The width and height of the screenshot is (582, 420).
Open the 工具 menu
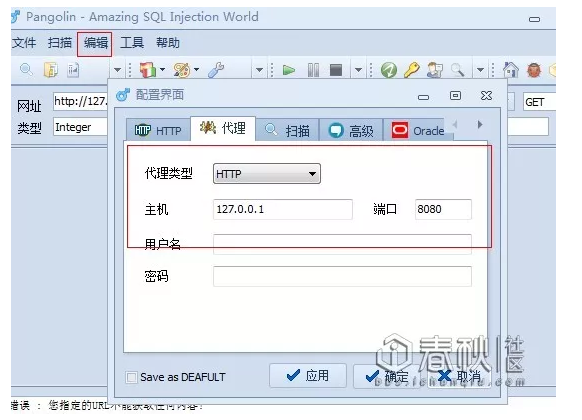[132, 43]
